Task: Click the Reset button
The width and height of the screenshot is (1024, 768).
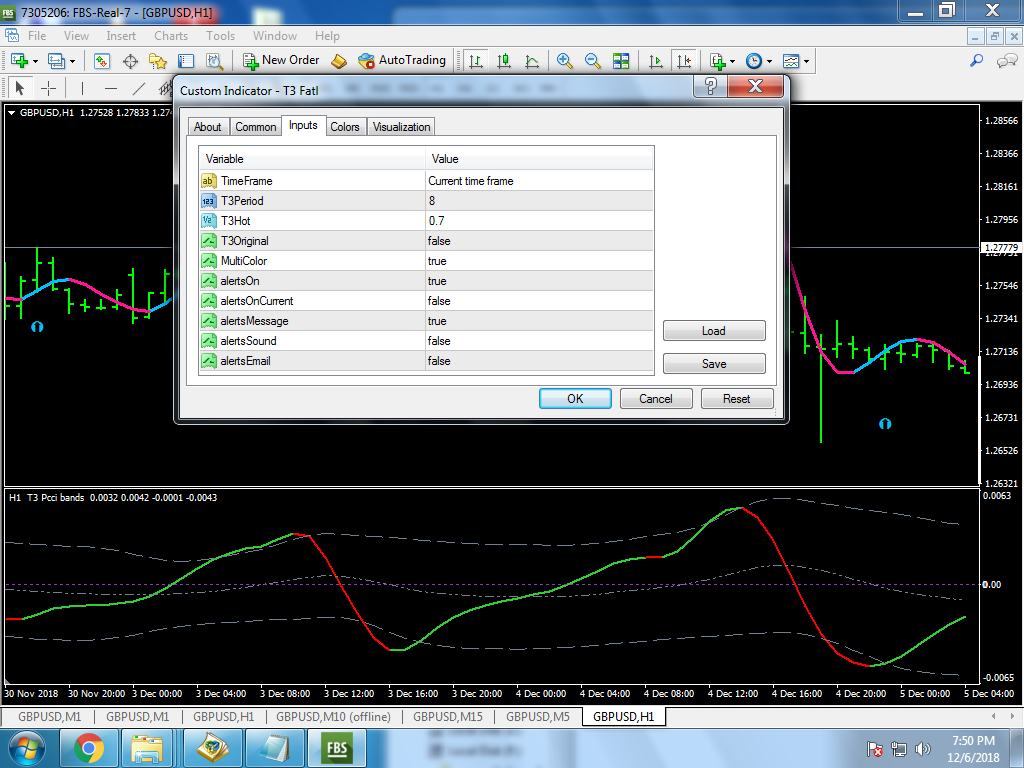Action: (x=736, y=398)
